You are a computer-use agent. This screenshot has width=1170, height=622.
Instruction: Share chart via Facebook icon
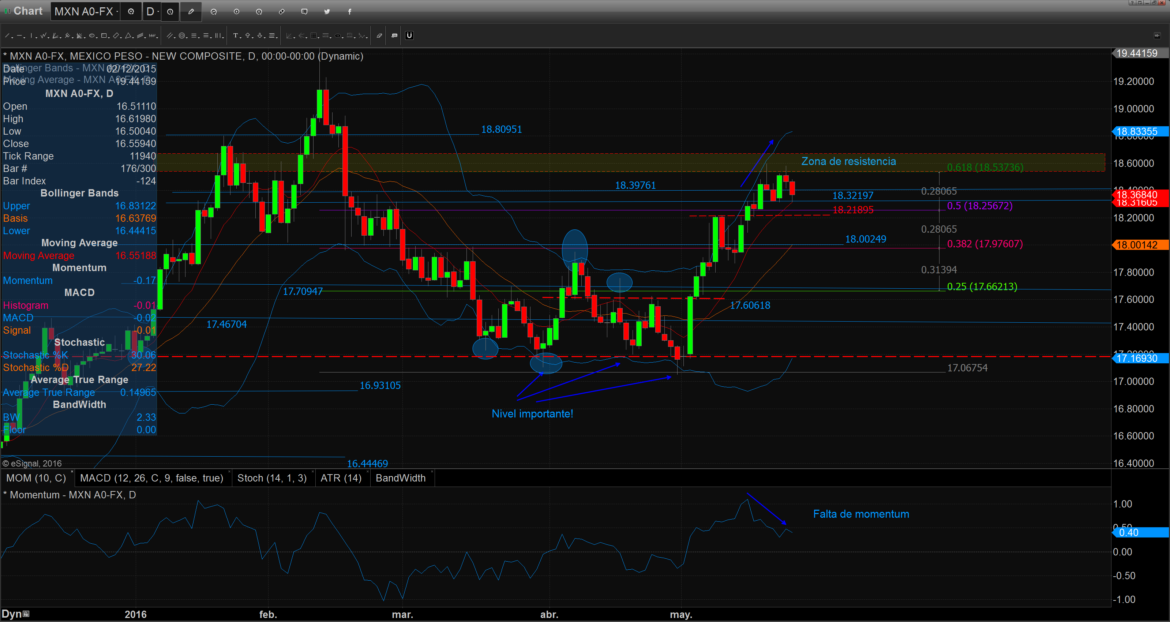349,11
